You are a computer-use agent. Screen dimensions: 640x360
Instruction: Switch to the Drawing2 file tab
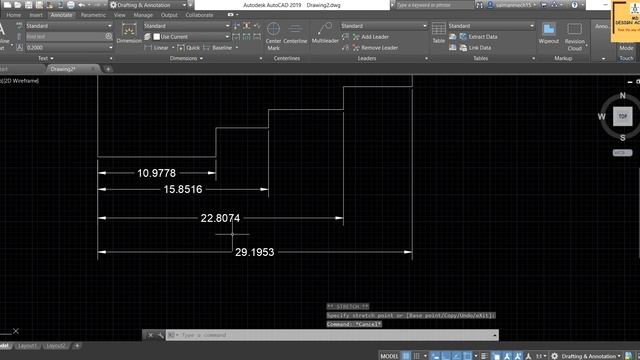63,69
